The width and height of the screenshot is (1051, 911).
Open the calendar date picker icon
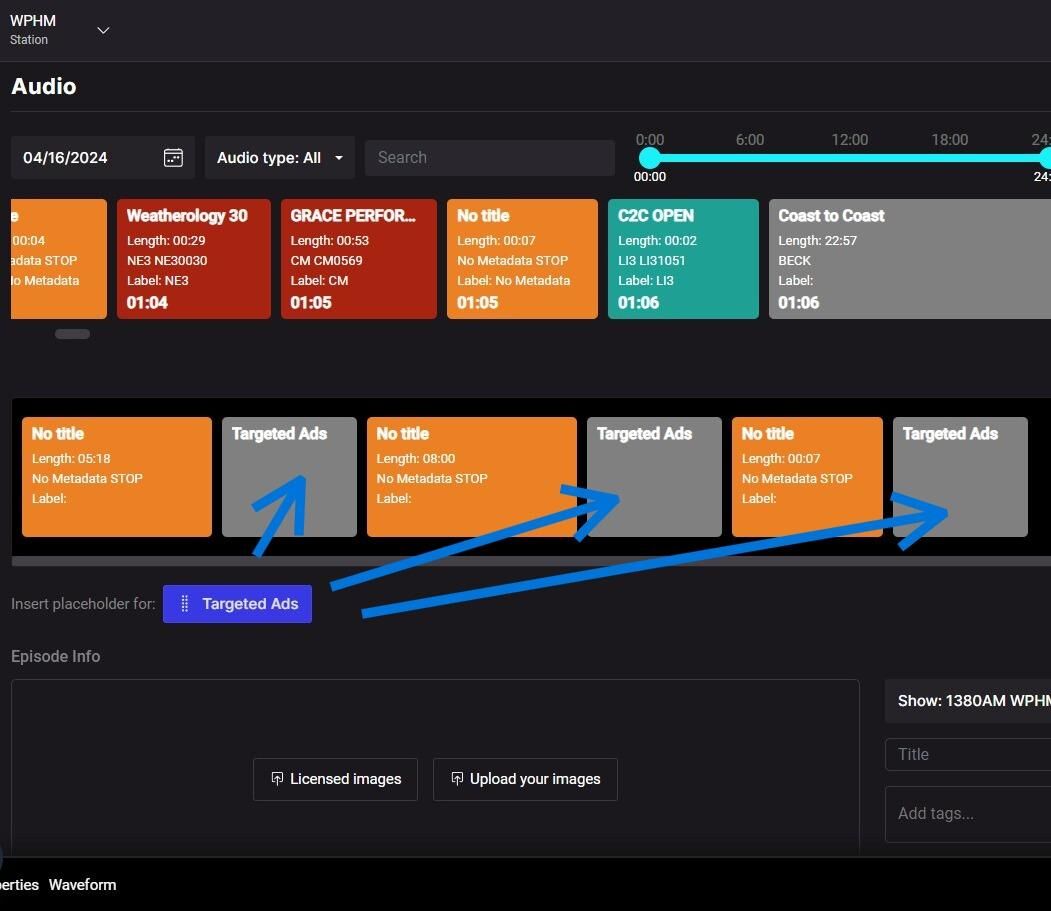[173, 158]
